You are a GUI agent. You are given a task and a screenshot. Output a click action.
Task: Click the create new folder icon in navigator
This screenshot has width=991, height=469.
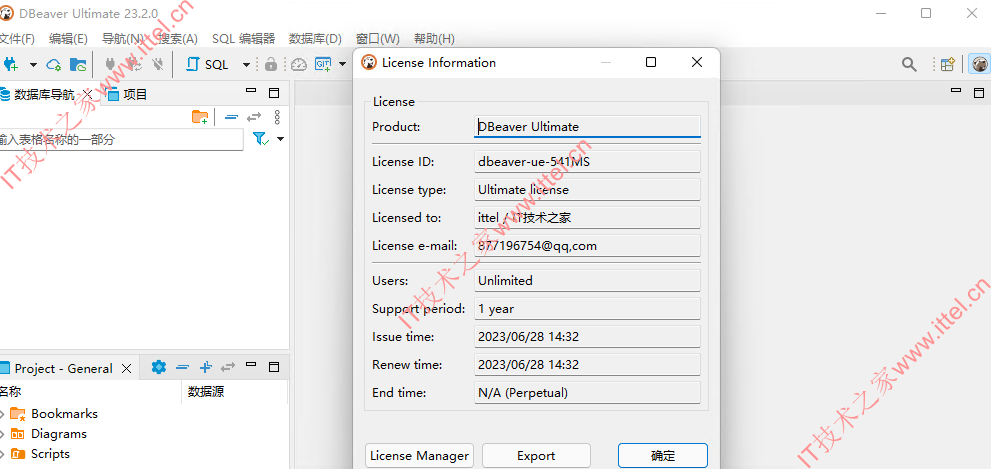(x=200, y=117)
